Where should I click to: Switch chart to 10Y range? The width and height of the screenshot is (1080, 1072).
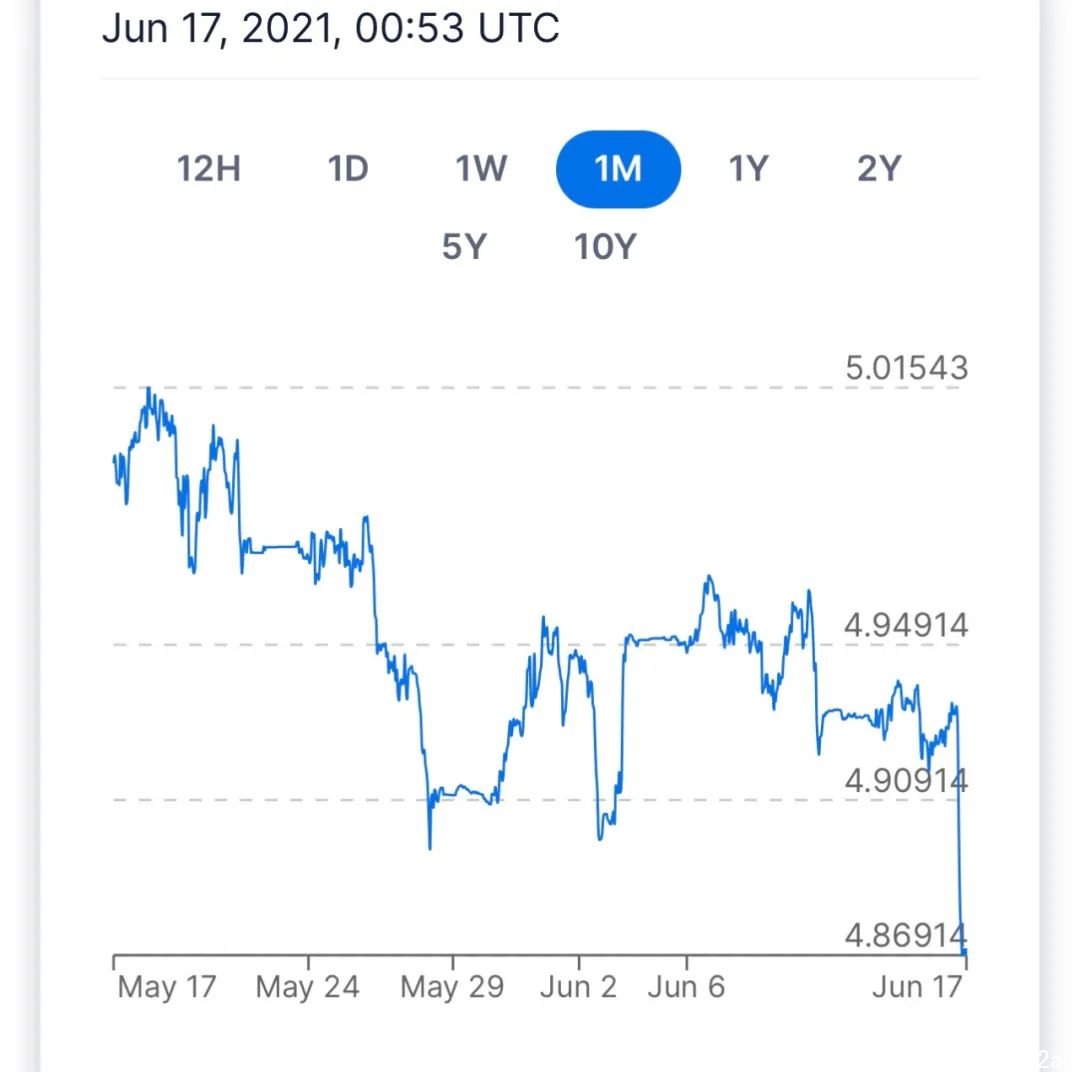(605, 247)
